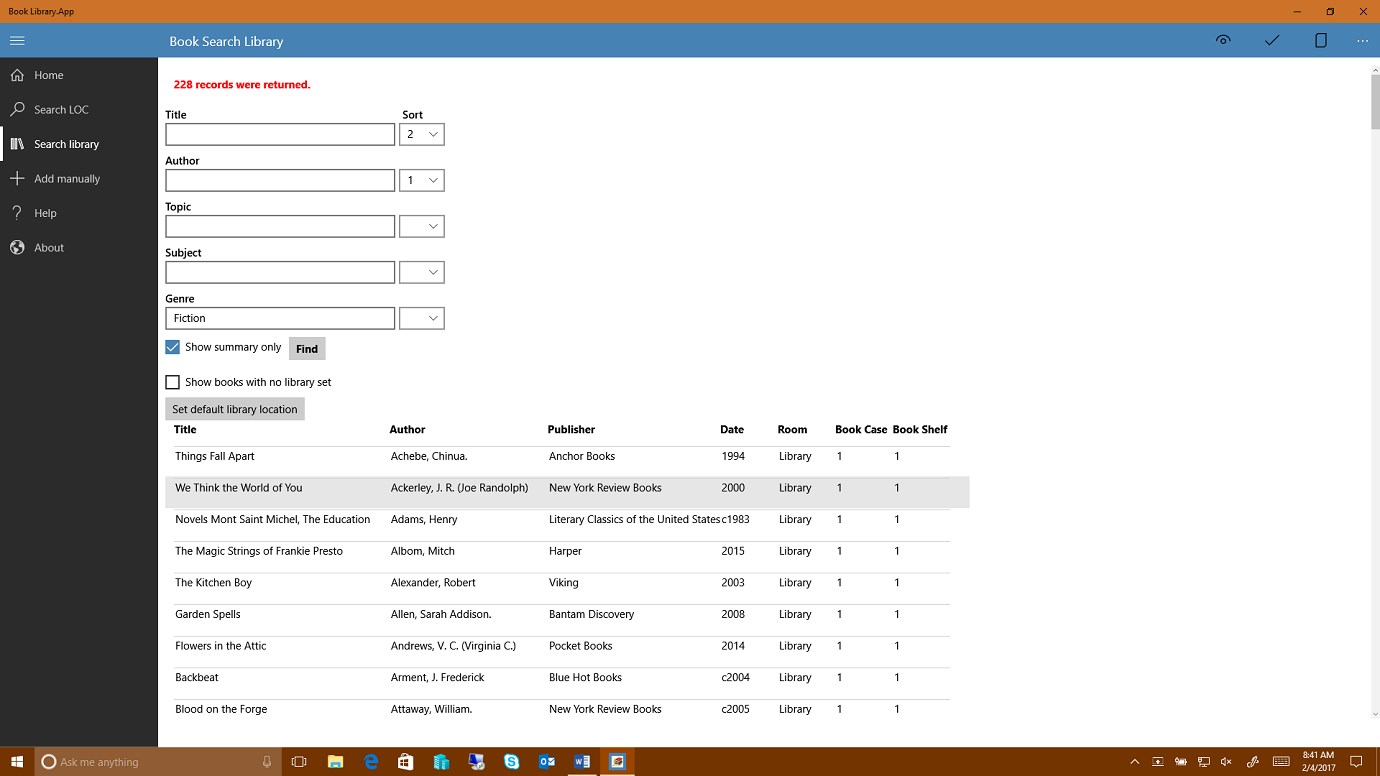
Task: Click author Albom, Mitch
Action: tap(423, 551)
